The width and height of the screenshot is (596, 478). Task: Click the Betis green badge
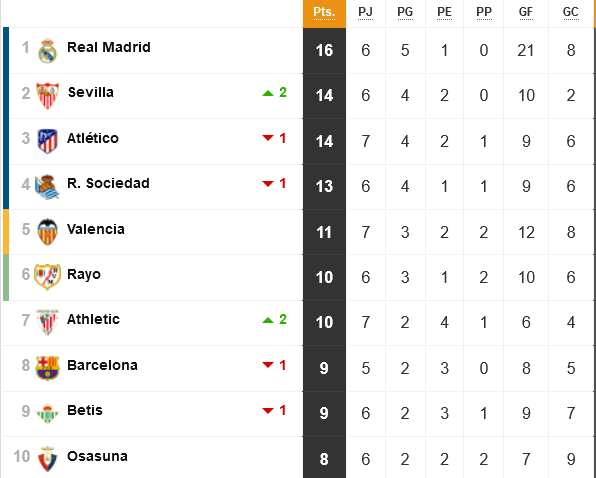[x=48, y=413]
